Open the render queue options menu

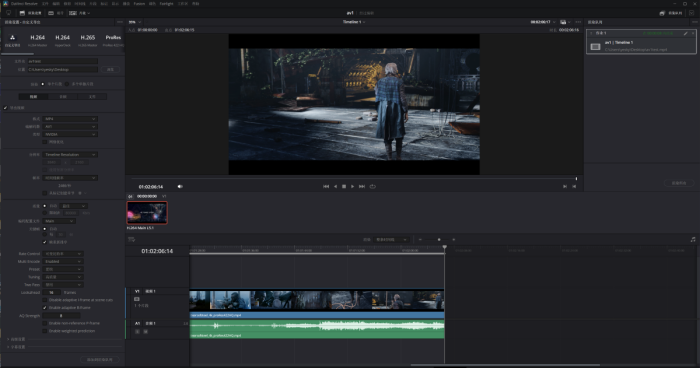(694, 22)
